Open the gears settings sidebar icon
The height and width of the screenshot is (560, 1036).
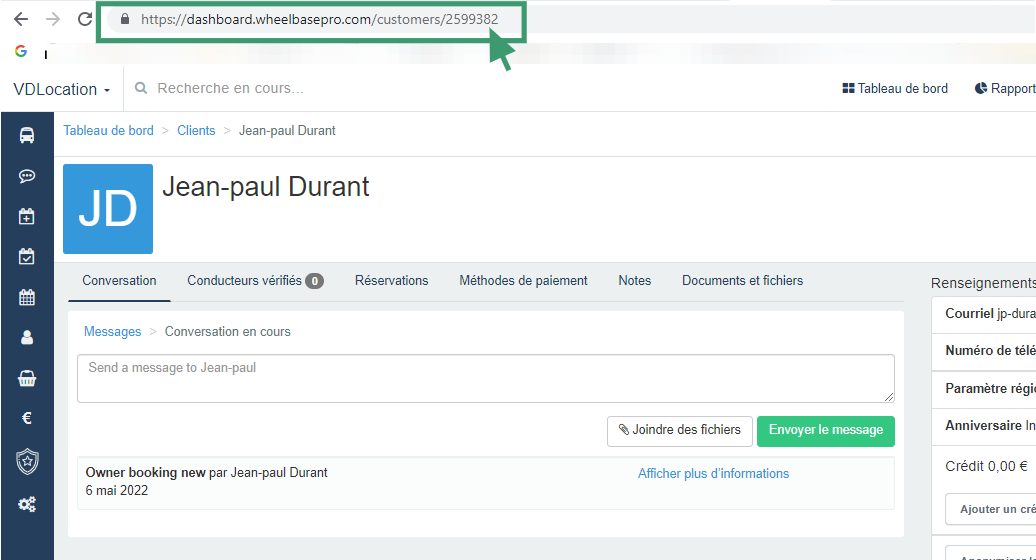pyautogui.click(x=27, y=504)
